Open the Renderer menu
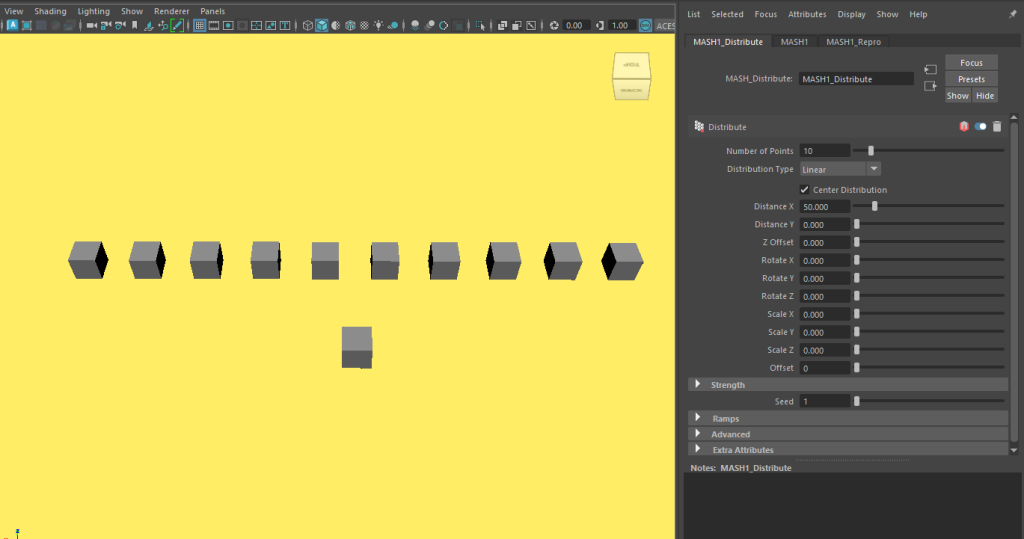1024x539 pixels. pyautogui.click(x=171, y=11)
